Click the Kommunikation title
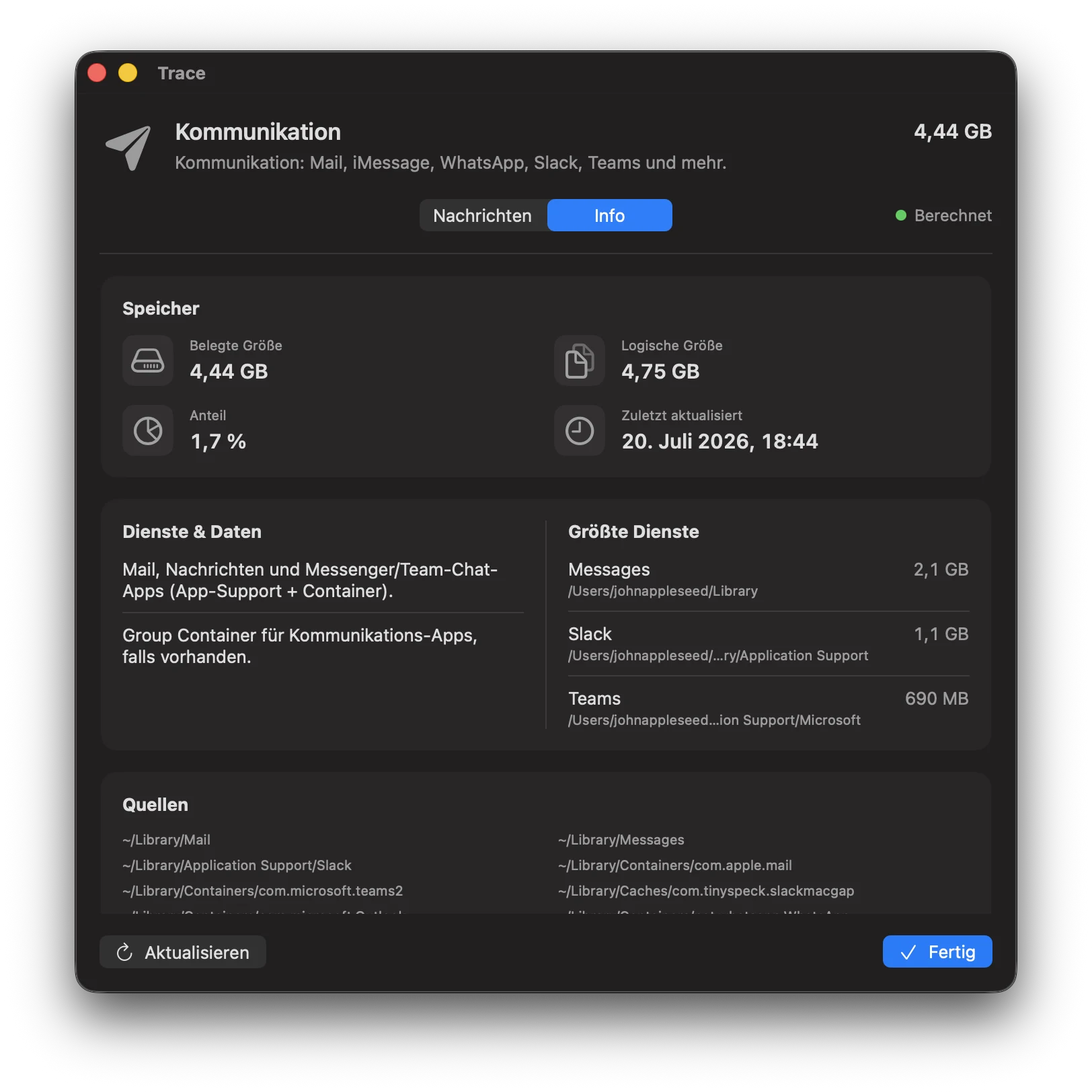Viewport: 1092px width, 1092px height. [258, 132]
